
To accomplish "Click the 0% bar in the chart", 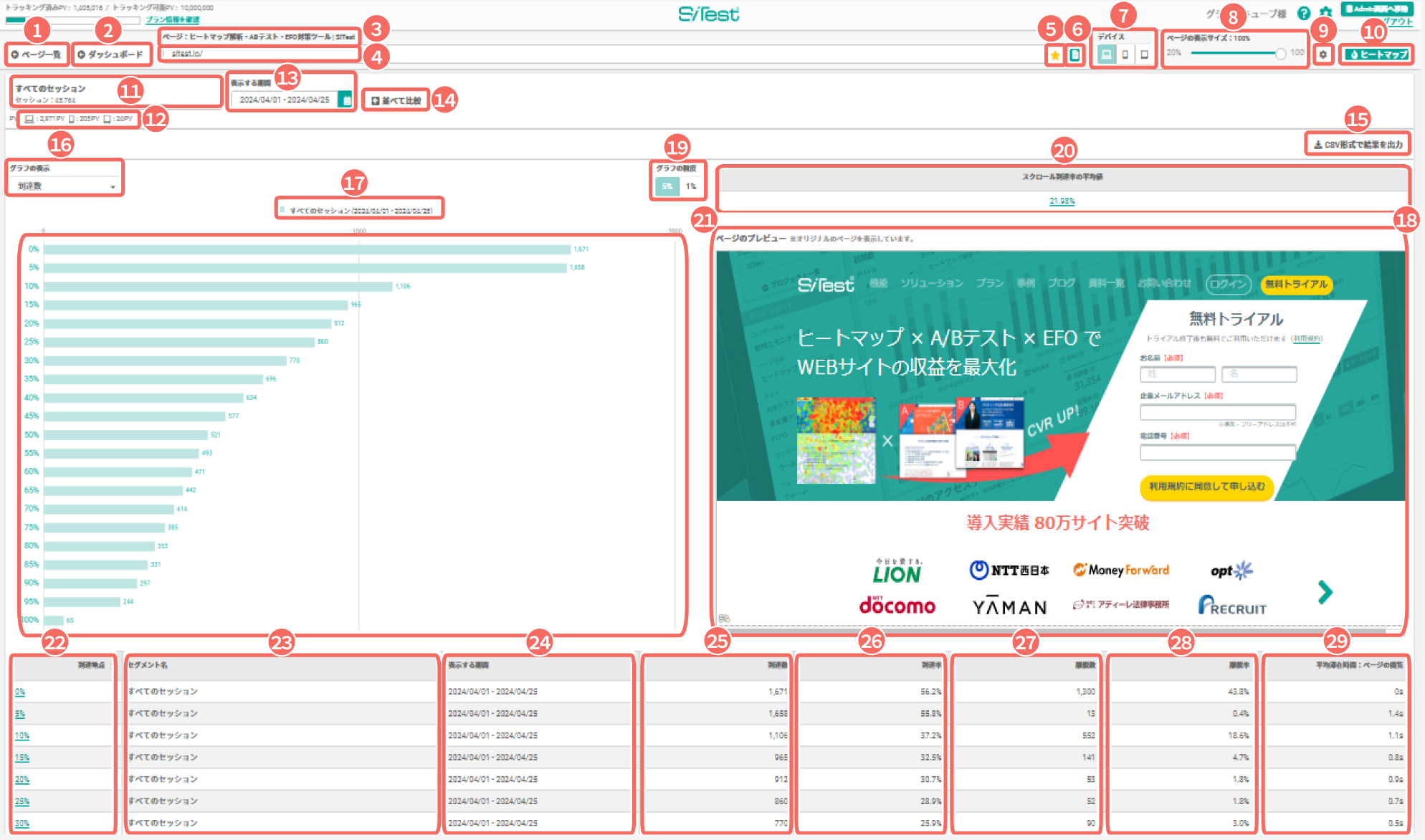I will coord(307,249).
